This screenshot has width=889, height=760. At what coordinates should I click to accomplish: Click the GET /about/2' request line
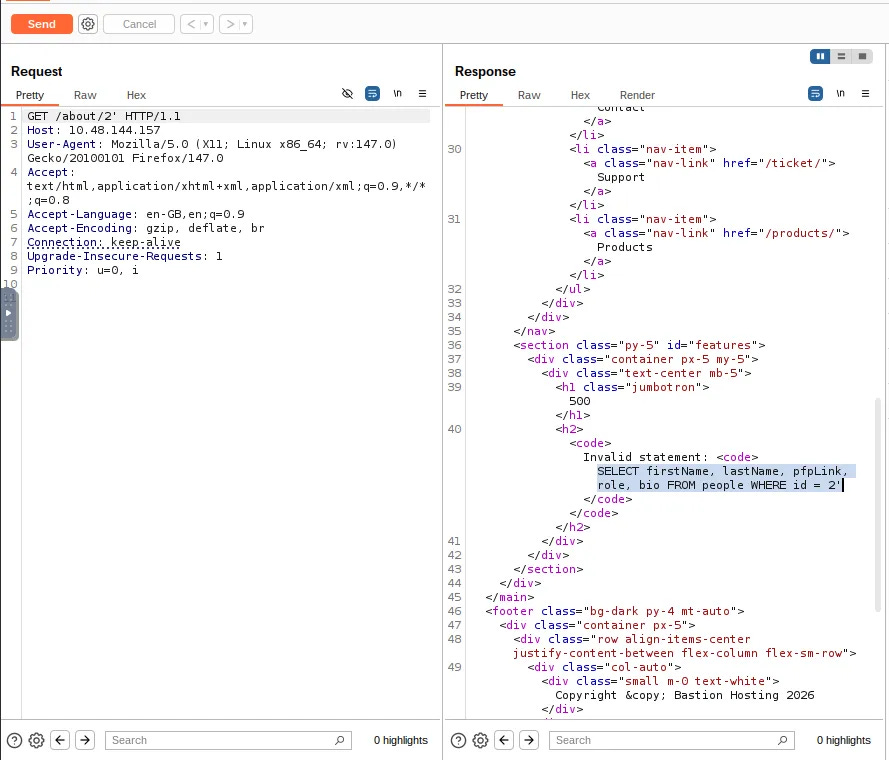point(104,116)
